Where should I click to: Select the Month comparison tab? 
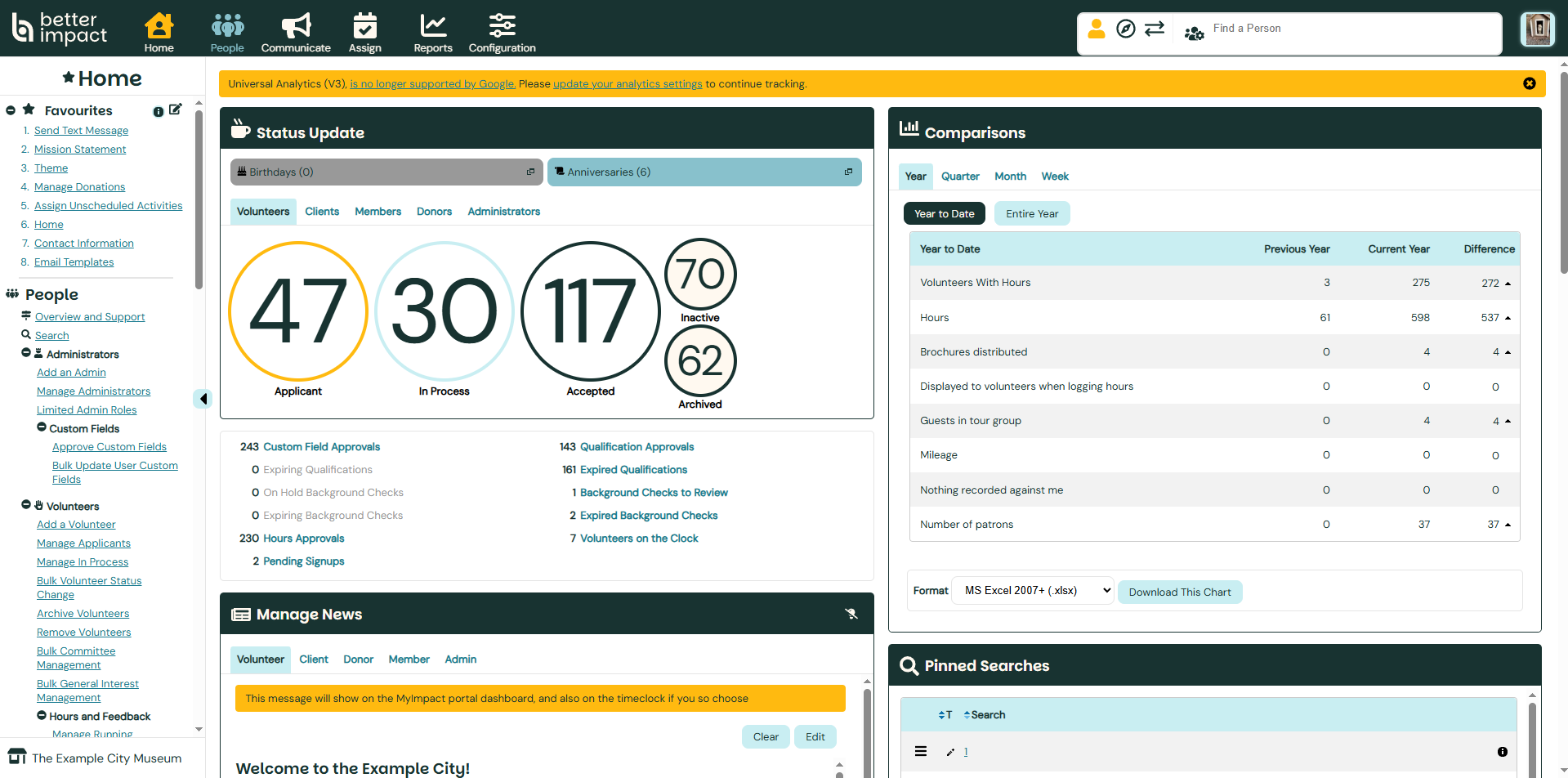1010,176
